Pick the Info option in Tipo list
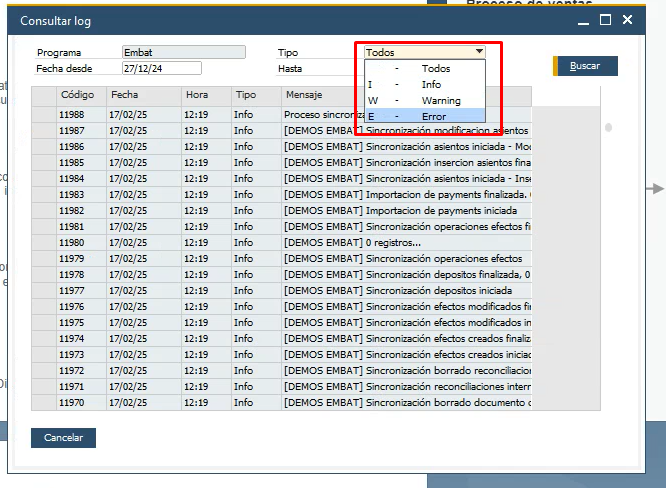The image size is (666, 488). tap(425, 84)
